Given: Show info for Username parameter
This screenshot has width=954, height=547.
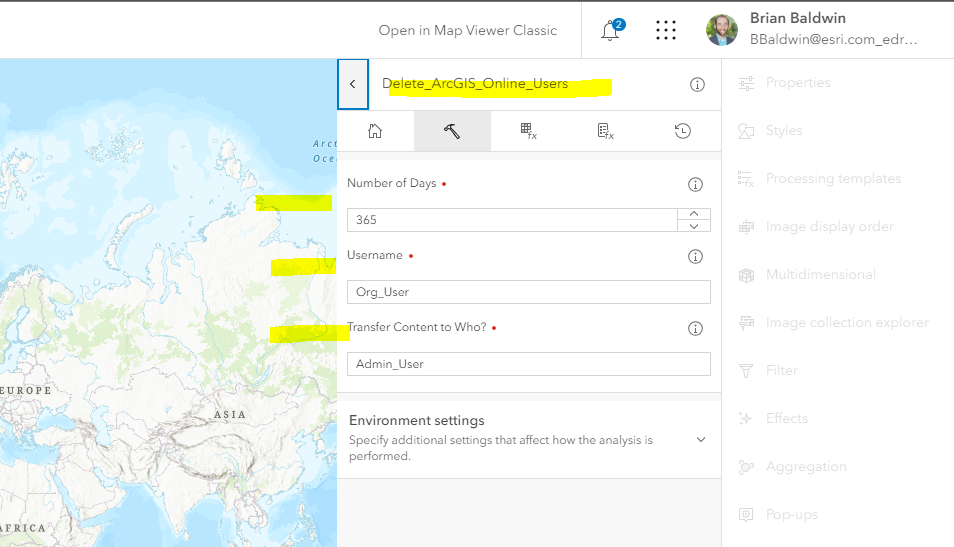Looking at the screenshot, I should coord(695,256).
